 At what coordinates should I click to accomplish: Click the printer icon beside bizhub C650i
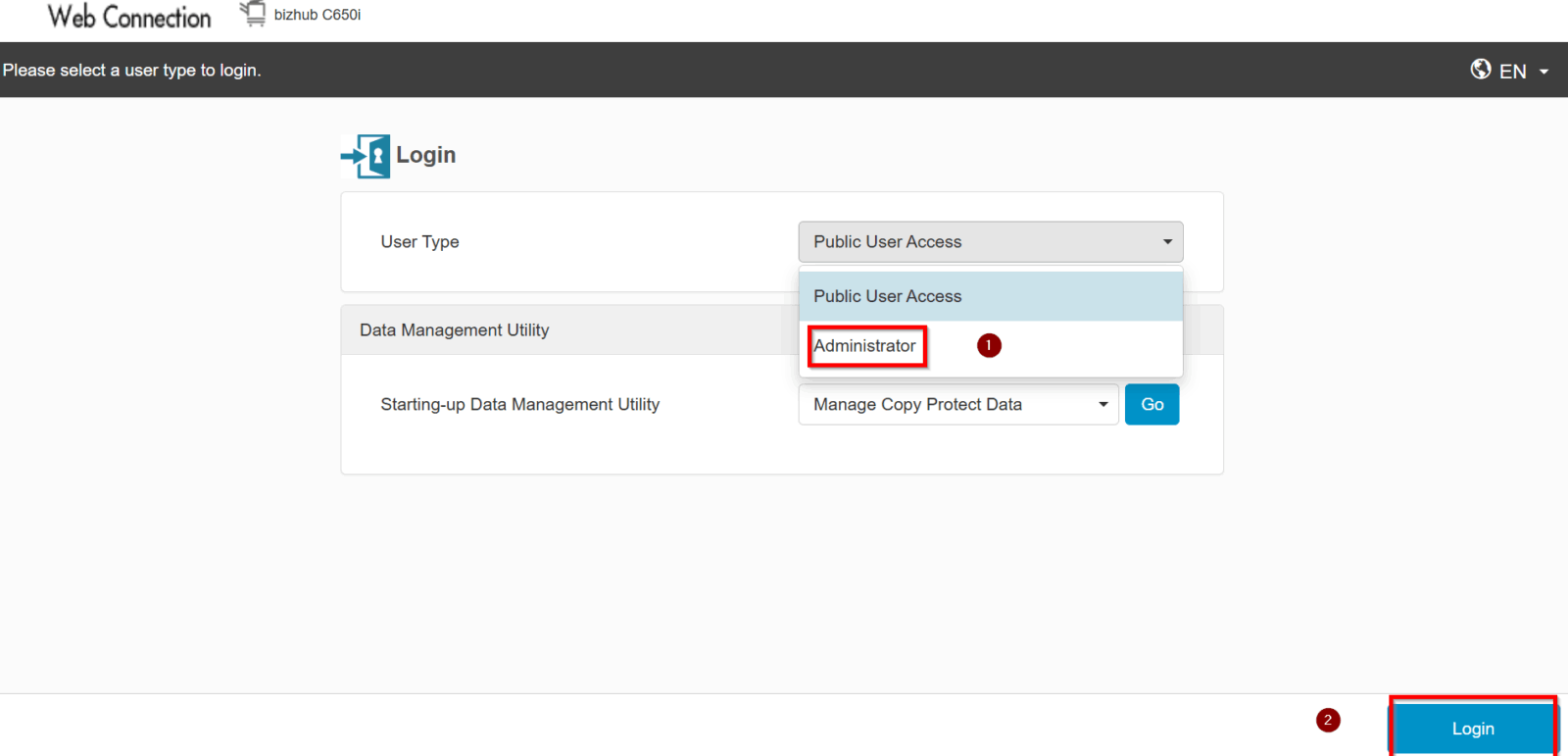pos(253,14)
